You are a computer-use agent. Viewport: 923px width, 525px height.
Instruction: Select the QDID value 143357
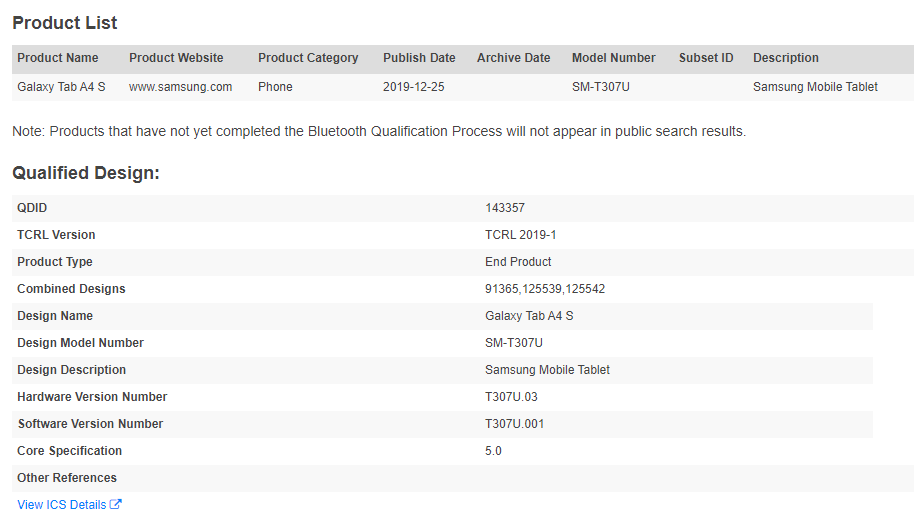[x=505, y=208]
